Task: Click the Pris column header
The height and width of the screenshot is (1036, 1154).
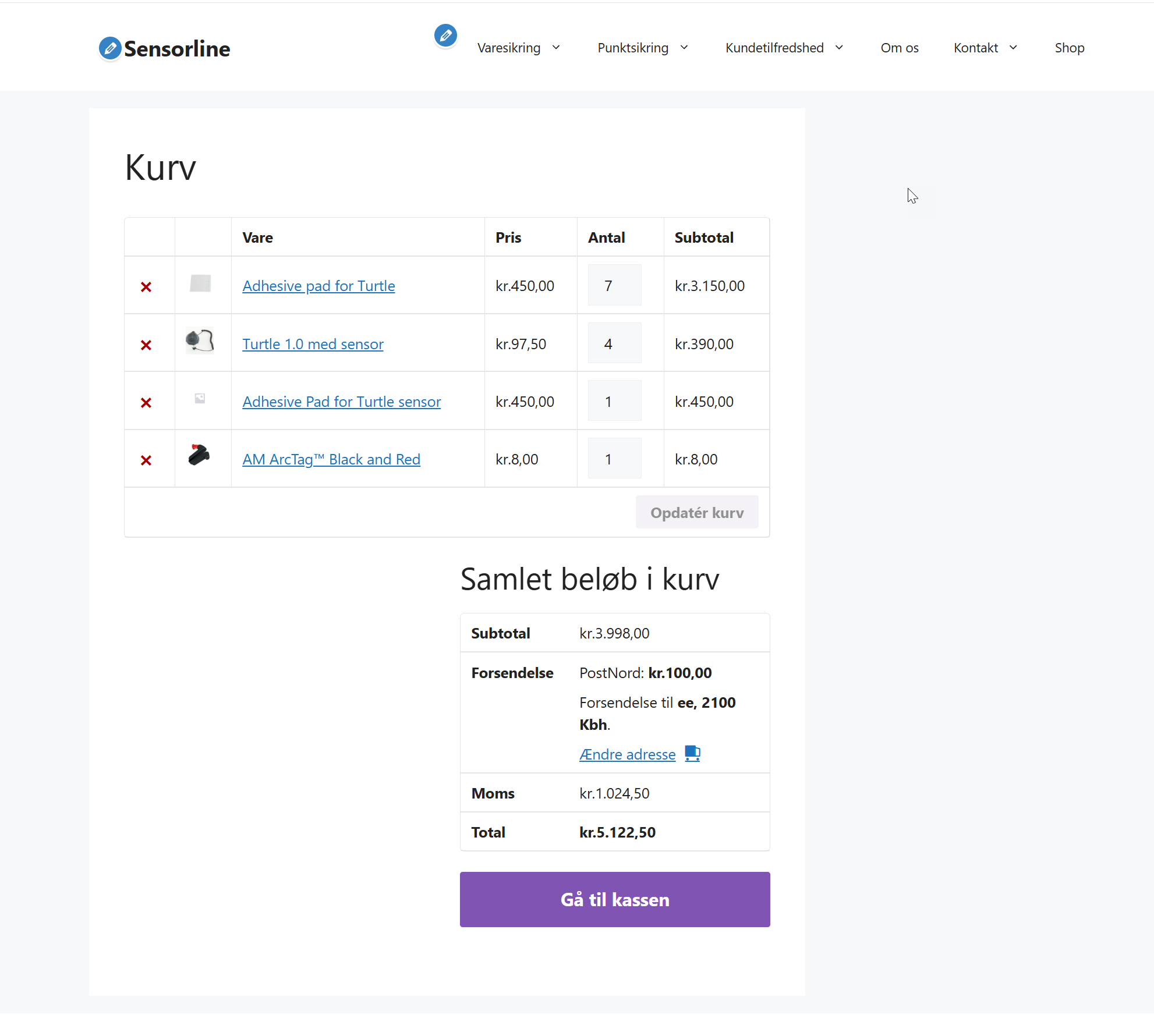Action: [x=508, y=237]
